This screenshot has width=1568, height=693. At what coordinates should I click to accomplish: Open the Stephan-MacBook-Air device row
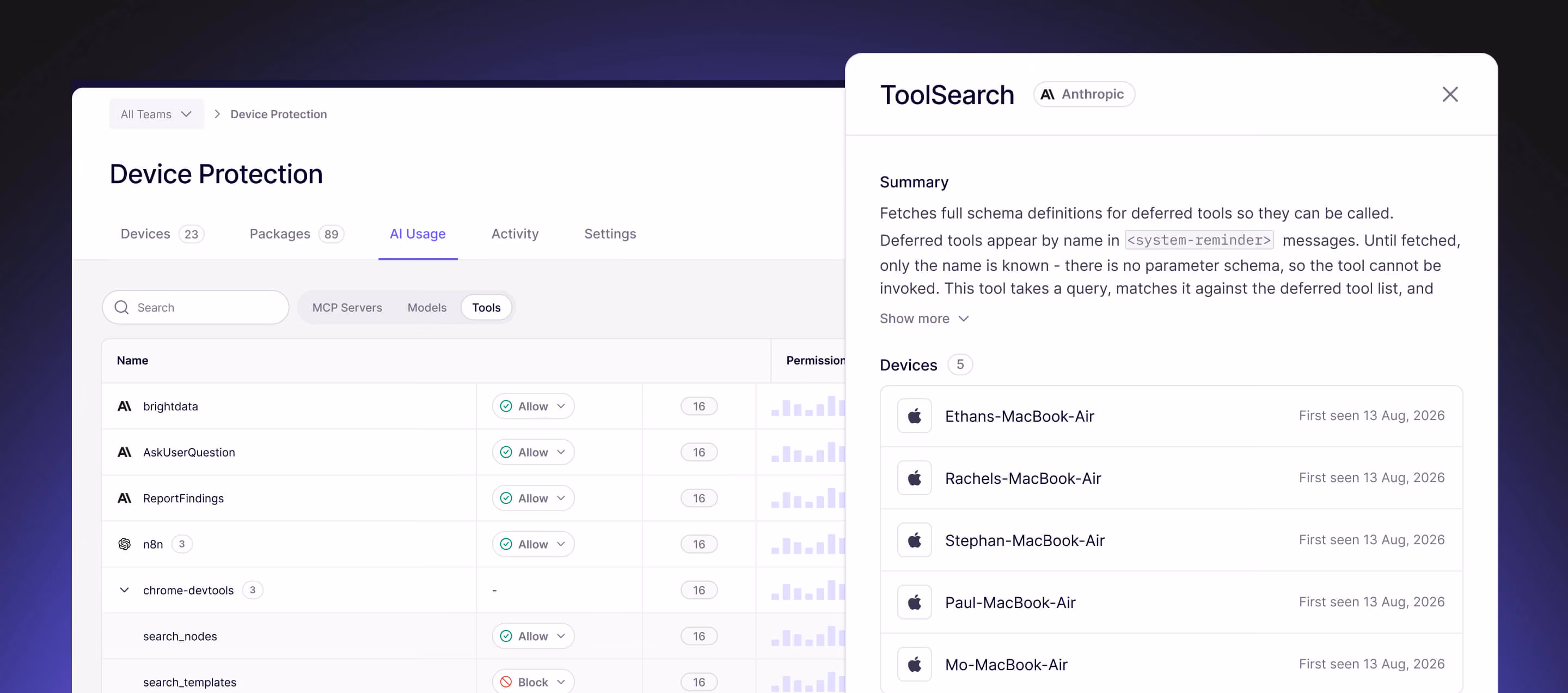[1171, 540]
